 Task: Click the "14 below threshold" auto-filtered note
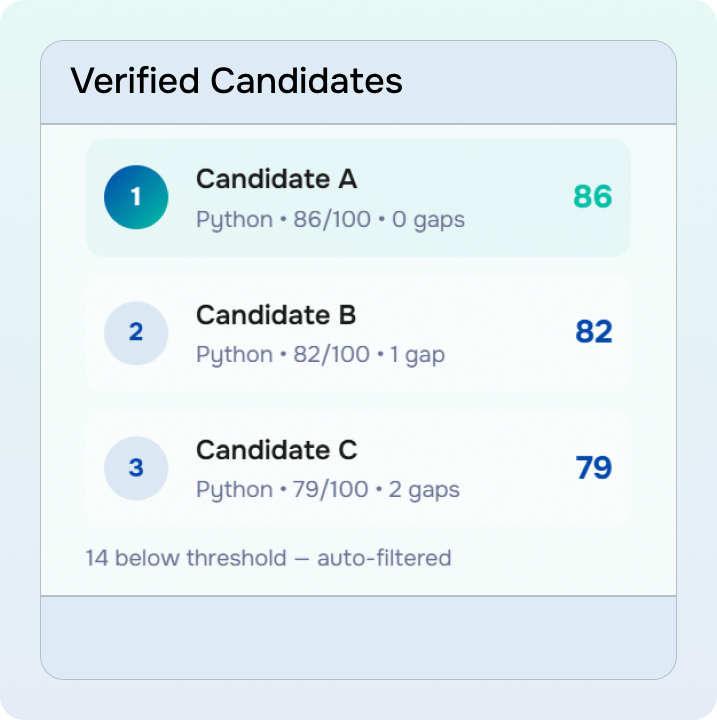coord(268,558)
